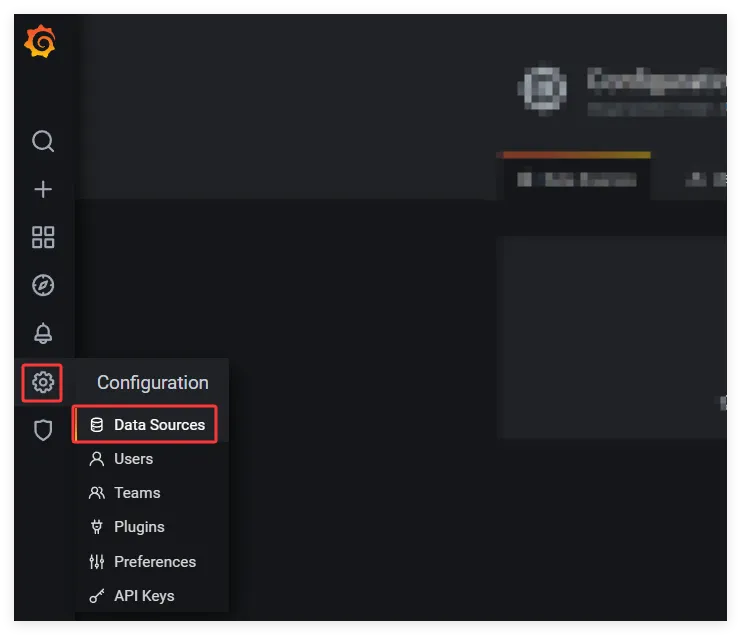Open the Search magnifier in sidebar
Screen dimensions: 741x635
click(43, 141)
